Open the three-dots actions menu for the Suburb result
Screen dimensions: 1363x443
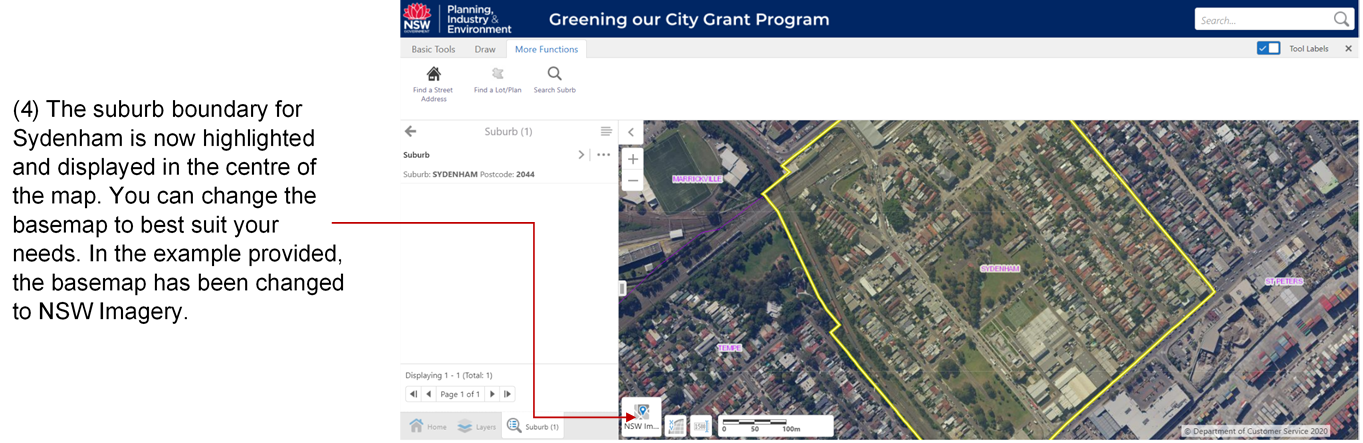pos(603,155)
